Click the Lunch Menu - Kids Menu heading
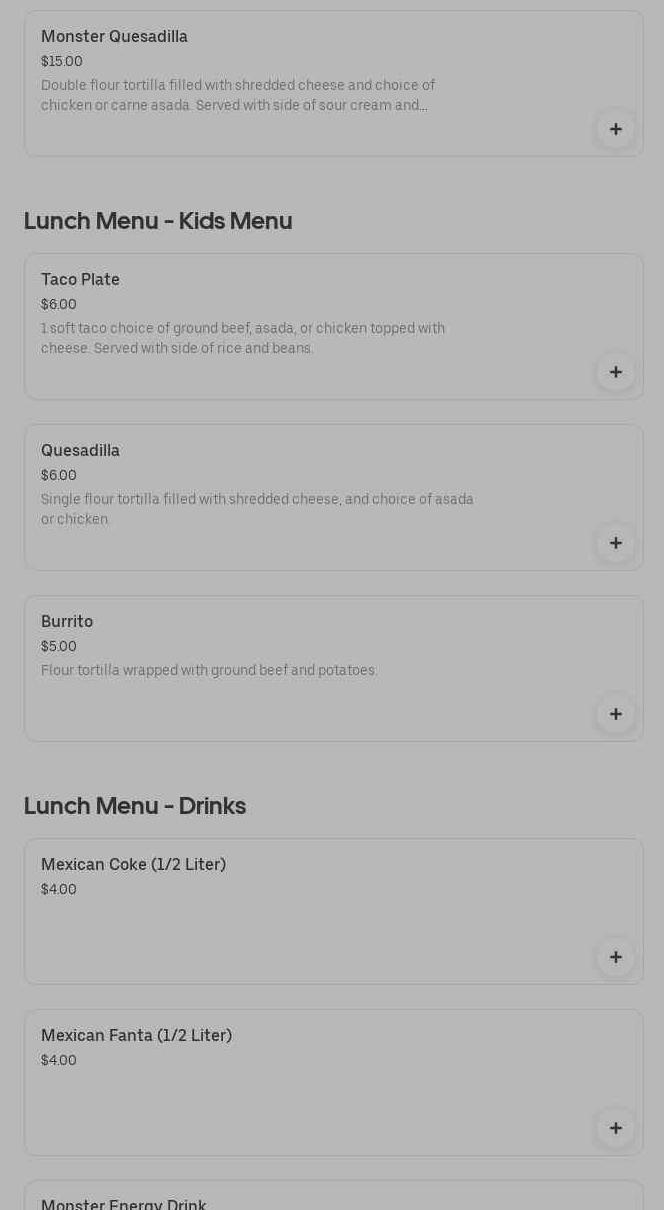 coord(158,221)
